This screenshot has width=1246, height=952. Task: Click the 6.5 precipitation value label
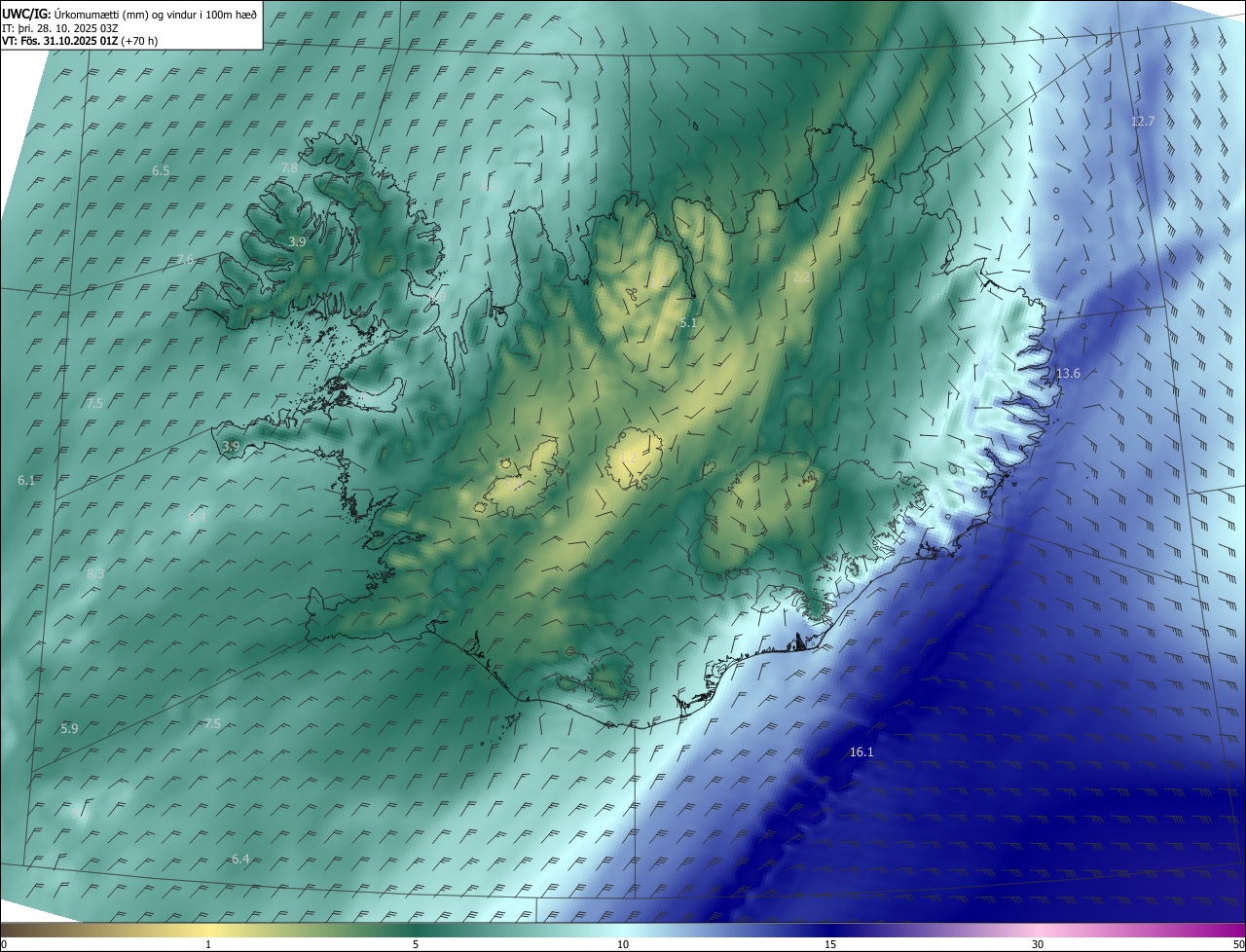click(x=161, y=170)
